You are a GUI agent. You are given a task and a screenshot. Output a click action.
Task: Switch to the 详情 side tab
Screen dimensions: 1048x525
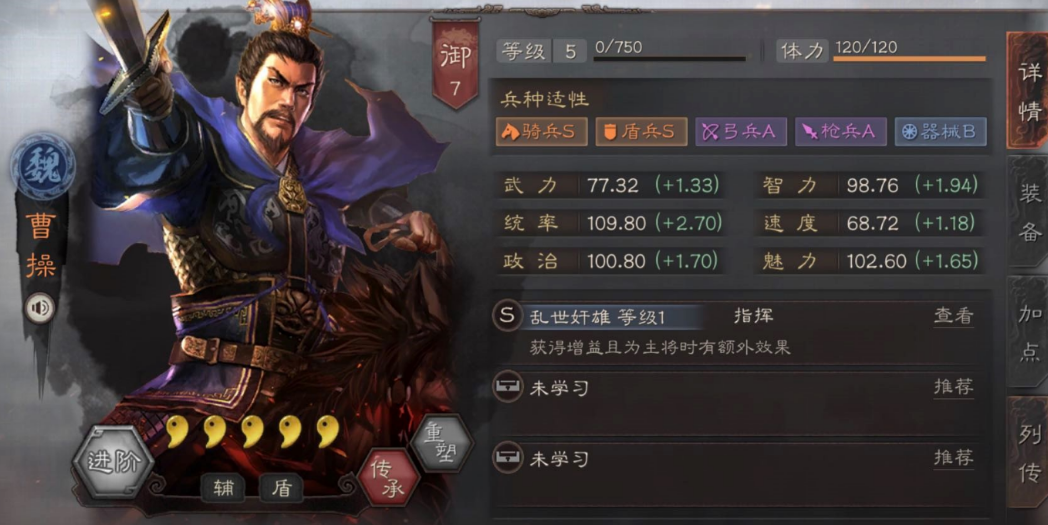[x=1028, y=91]
